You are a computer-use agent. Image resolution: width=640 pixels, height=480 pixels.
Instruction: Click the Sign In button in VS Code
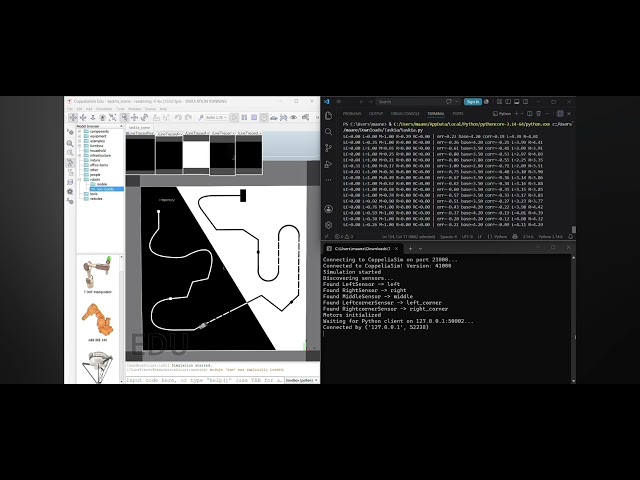pos(473,102)
